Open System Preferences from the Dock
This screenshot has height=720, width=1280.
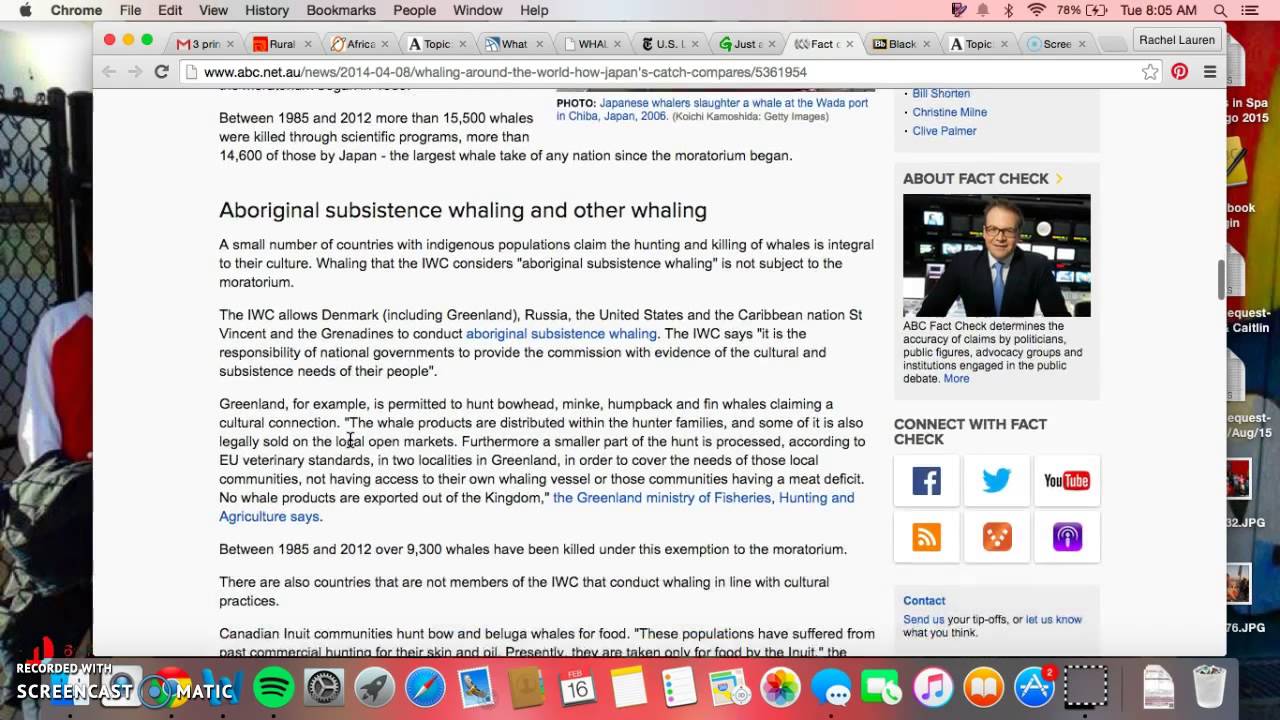[x=324, y=688]
